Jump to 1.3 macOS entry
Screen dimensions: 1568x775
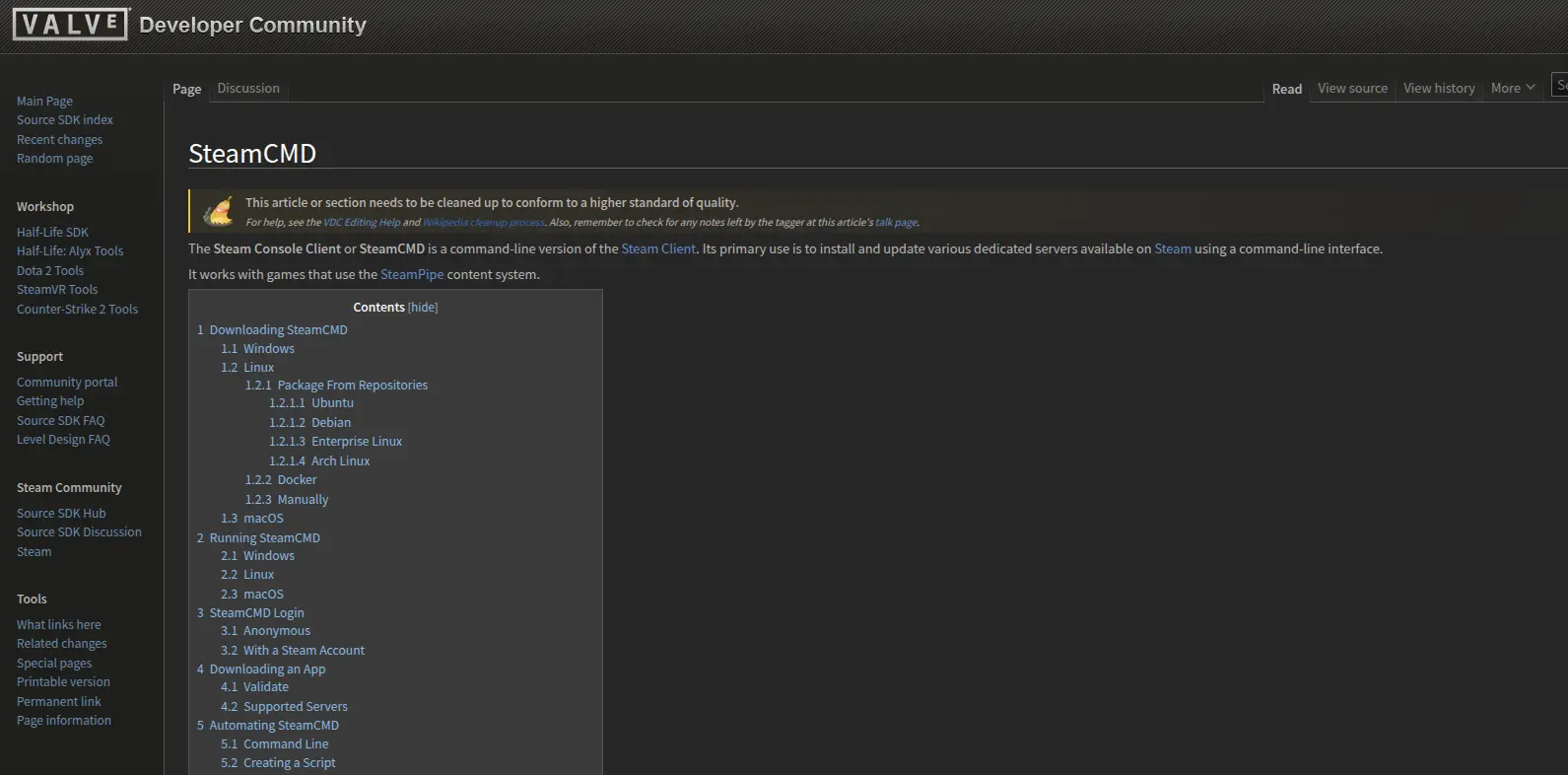click(x=252, y=518)
